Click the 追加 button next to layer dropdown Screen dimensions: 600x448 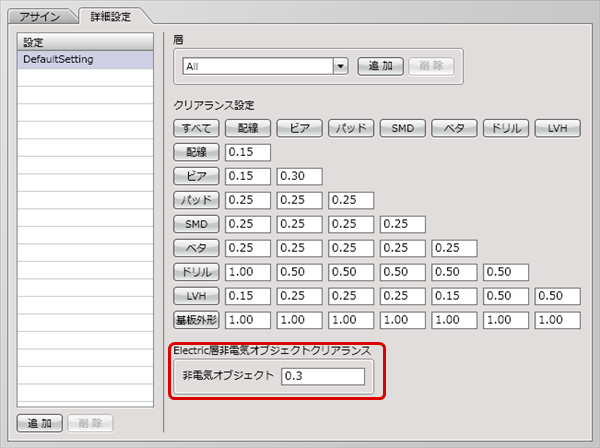(380, 66)
